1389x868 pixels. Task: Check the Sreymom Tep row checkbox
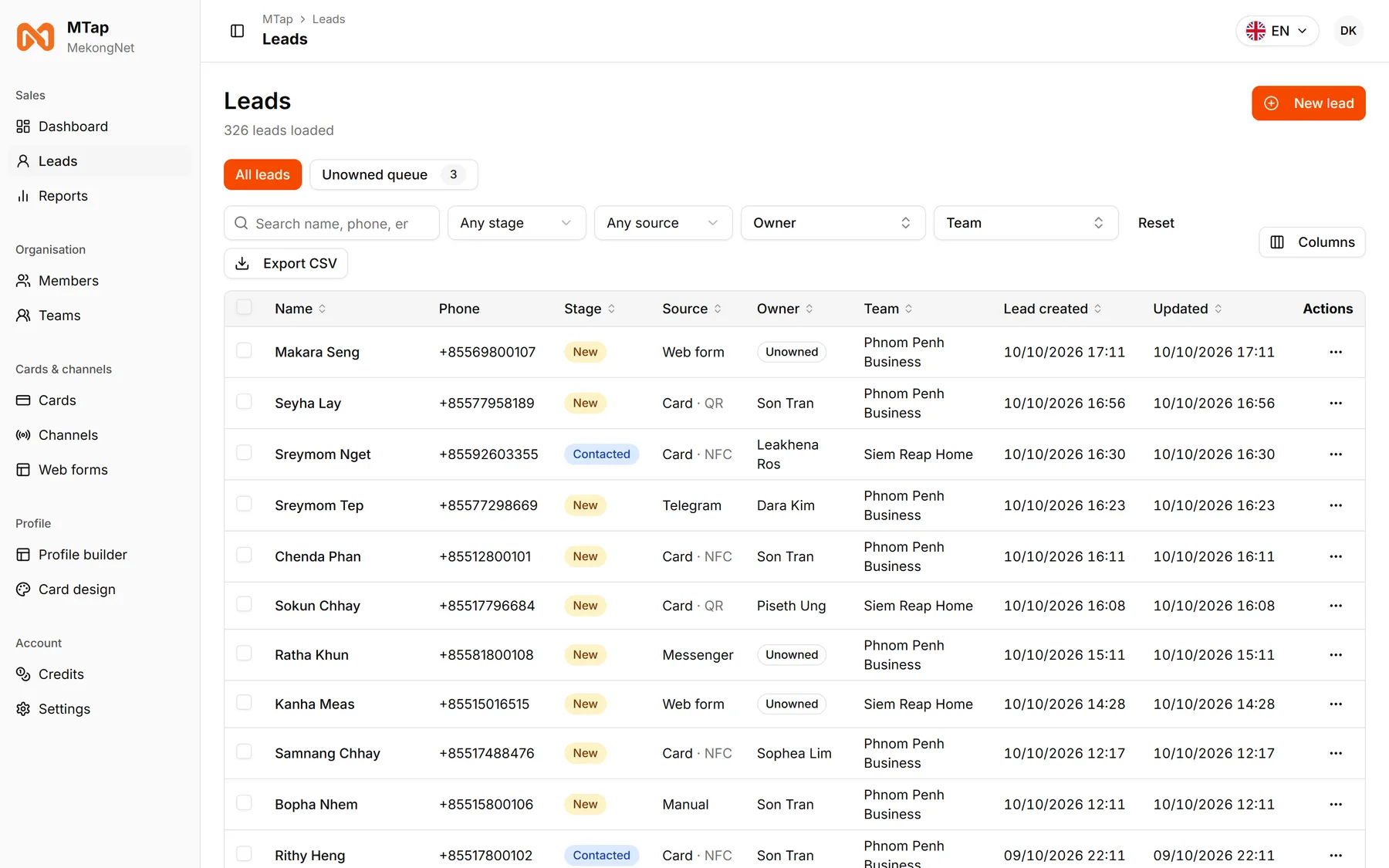click(244, 504)
